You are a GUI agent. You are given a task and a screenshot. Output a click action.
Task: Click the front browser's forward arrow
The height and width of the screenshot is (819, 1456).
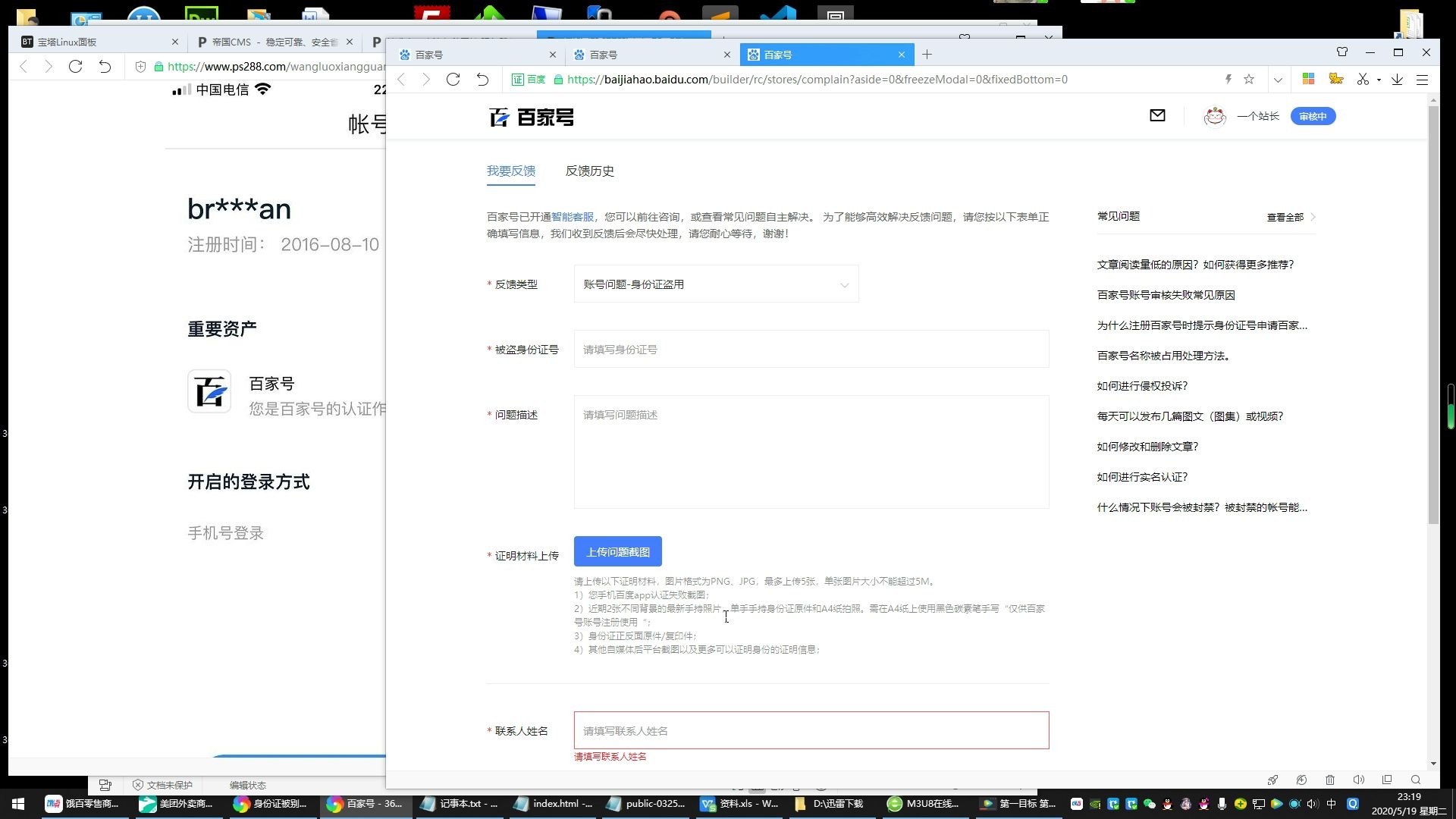[426, 80]
